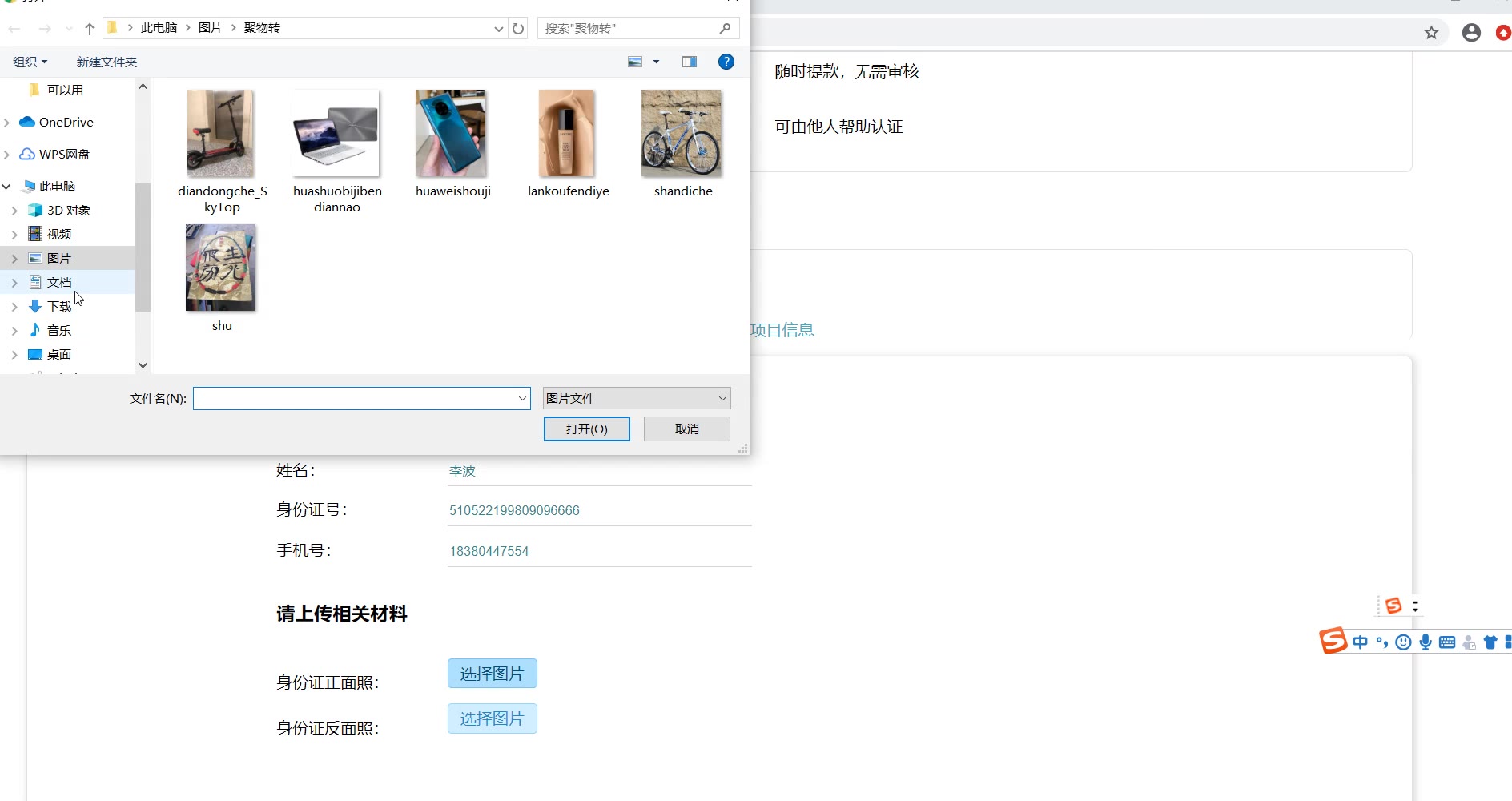Open Sogou account icon

coord(1469,642)
